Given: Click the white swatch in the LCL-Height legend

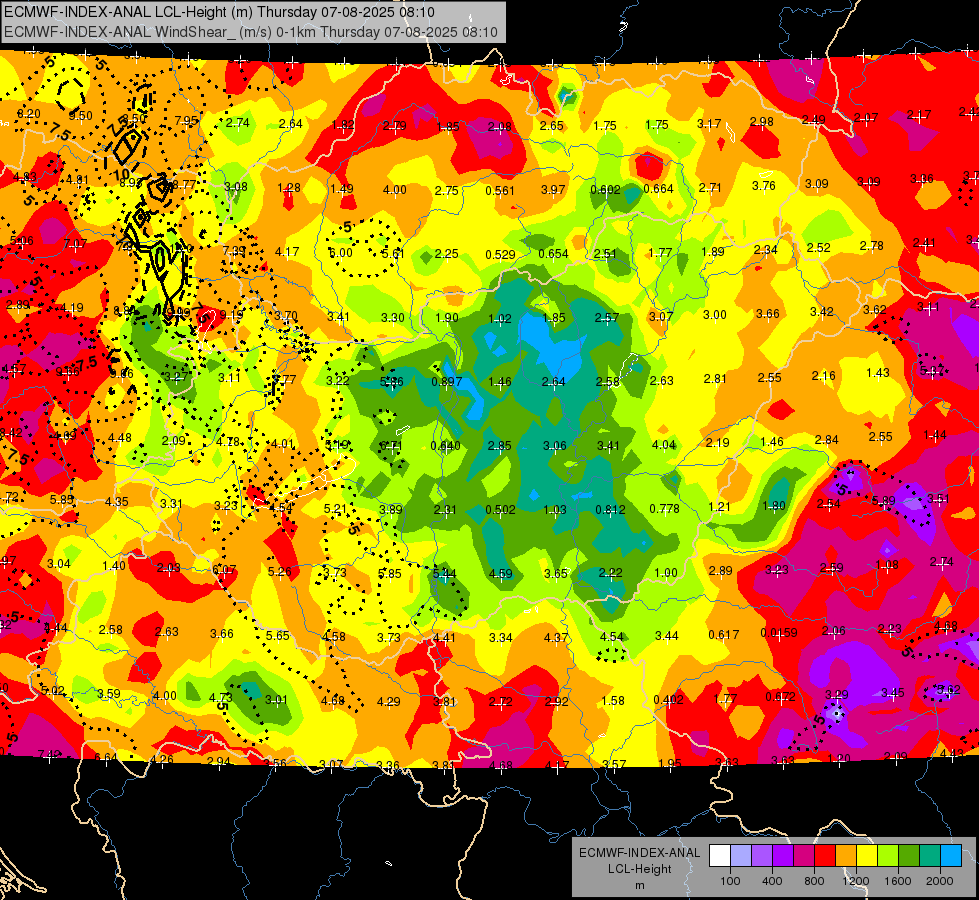Looking at the screenshot, I should point(720,856).
